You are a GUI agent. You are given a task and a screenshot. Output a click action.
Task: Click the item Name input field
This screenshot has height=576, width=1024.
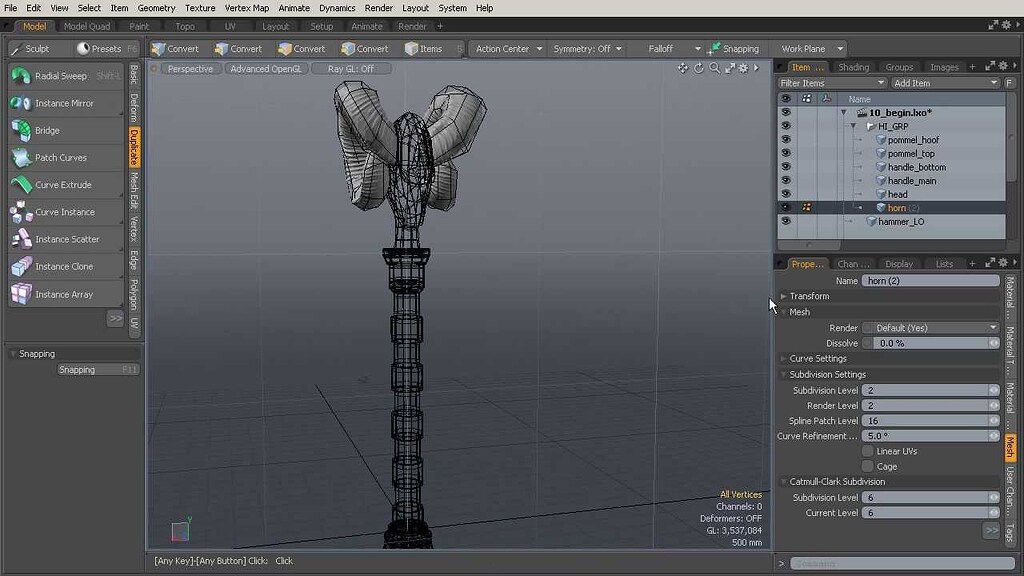tap(928, 280)
